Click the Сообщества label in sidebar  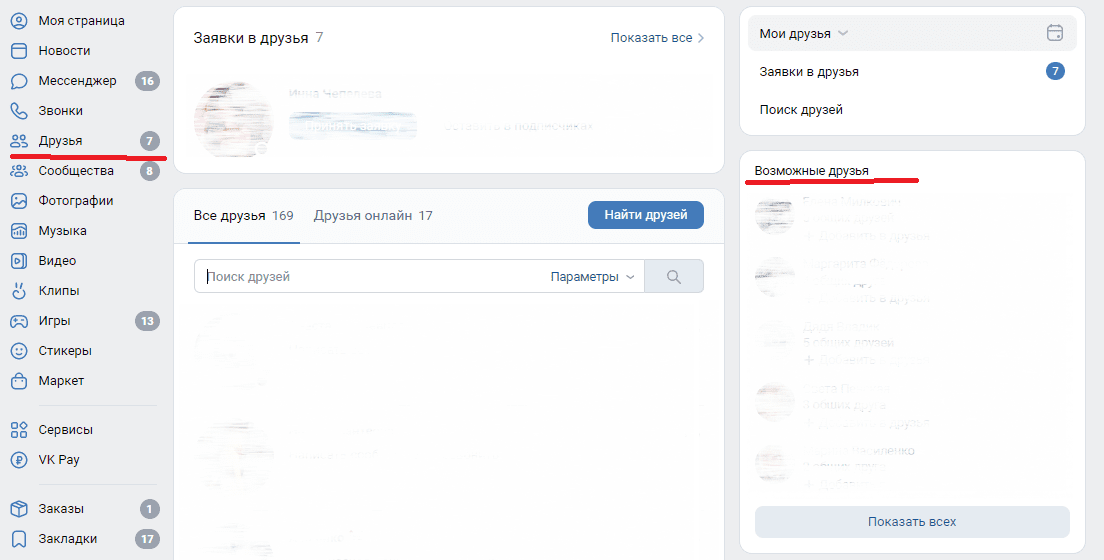tap(76, 170)
